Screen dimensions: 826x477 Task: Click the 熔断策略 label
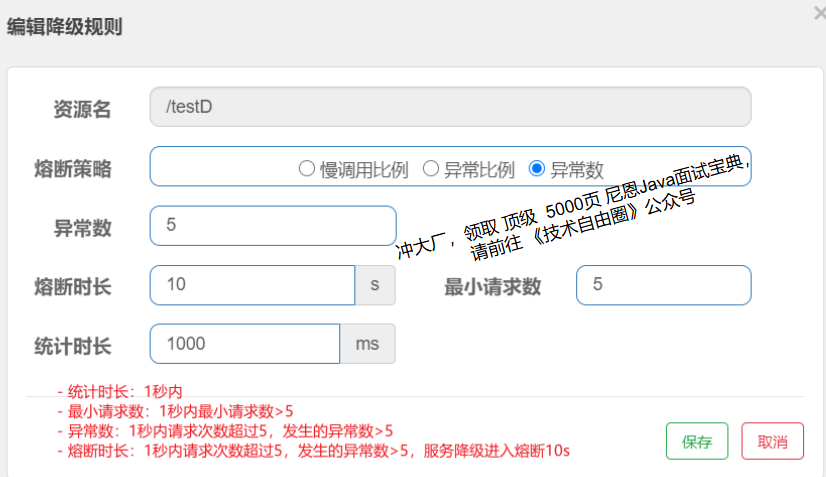pos(73,169)
